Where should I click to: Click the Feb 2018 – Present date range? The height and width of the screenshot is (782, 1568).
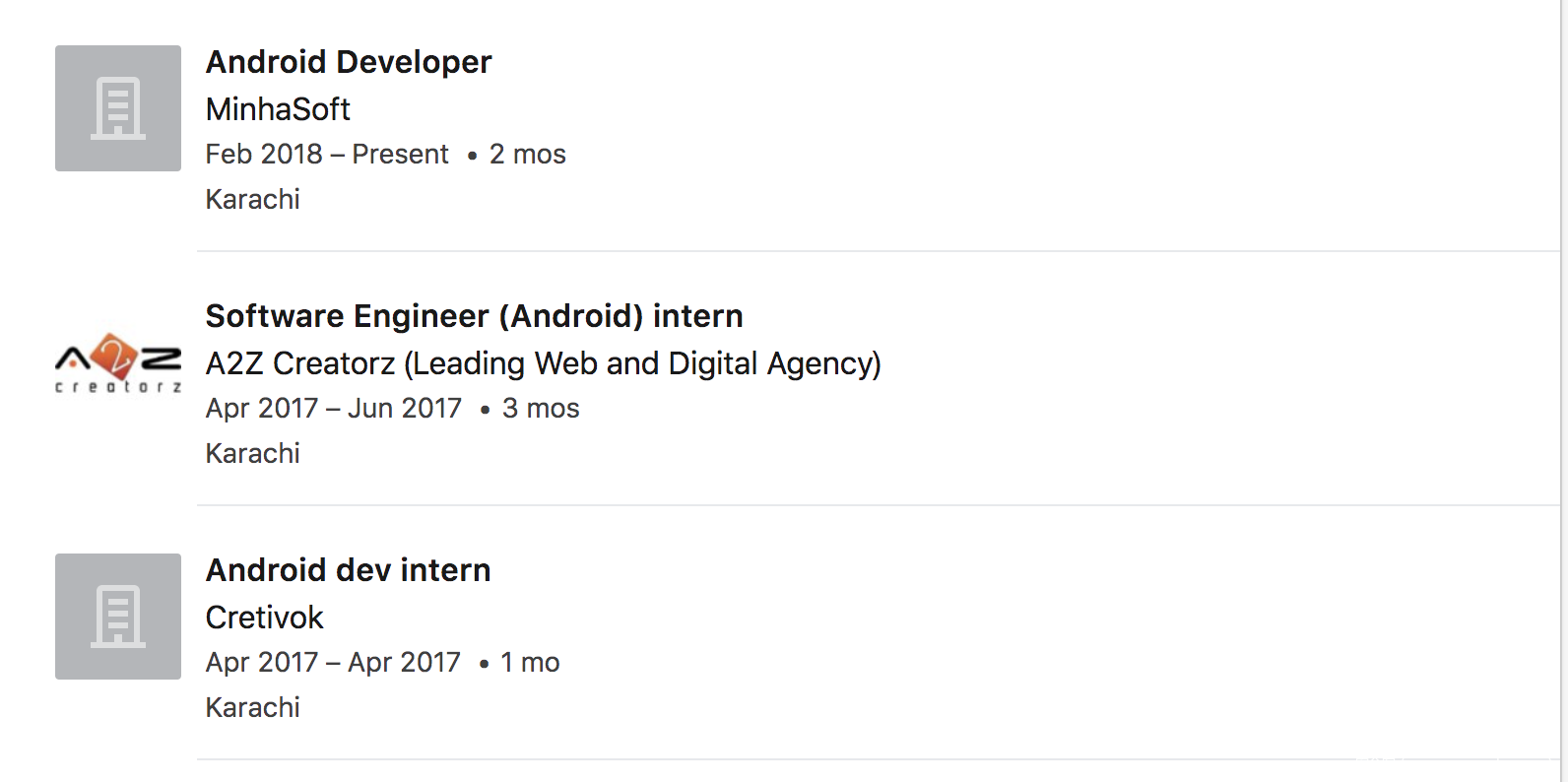coord(327,155)
